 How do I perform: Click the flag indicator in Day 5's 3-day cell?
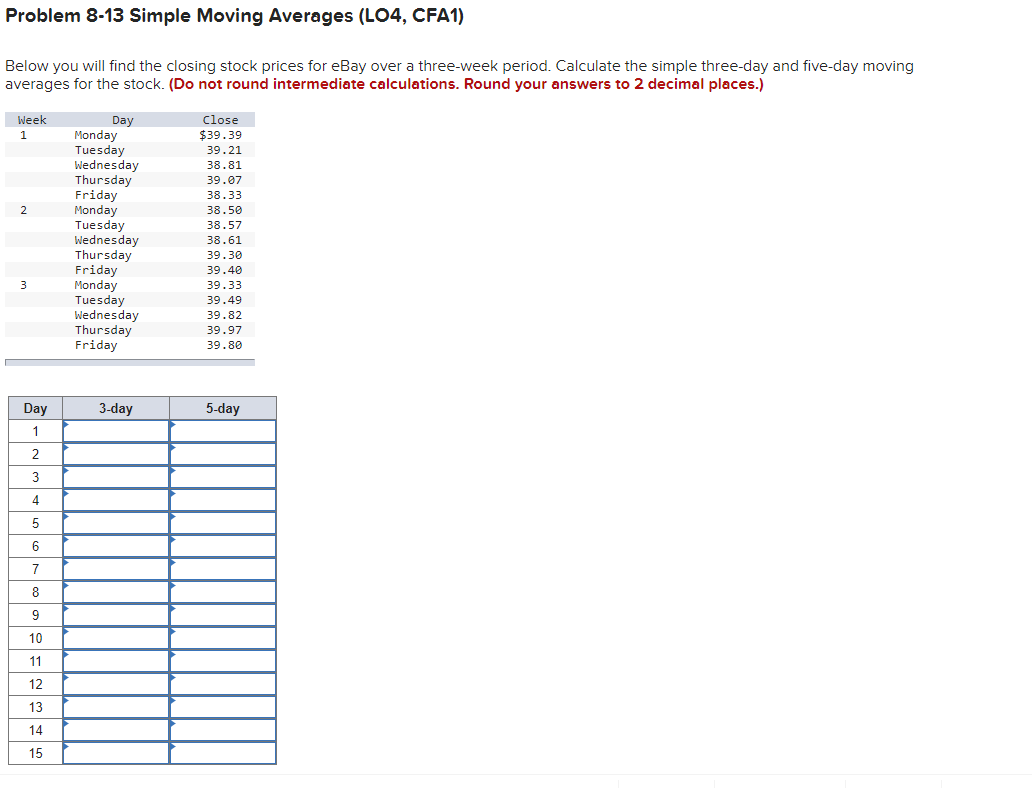pyautogui.click(x=68, y=518)
